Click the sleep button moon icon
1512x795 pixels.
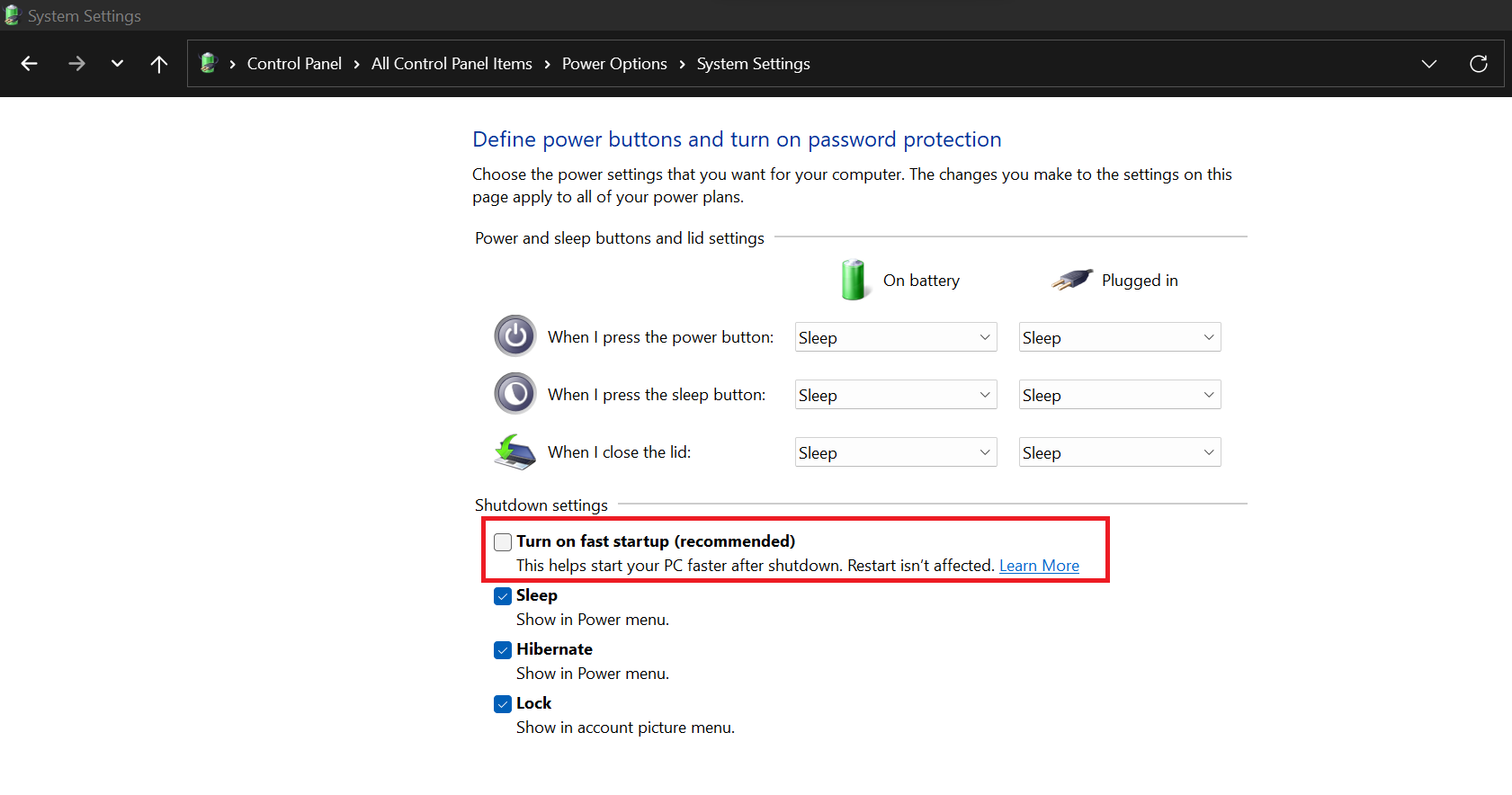click(515, 394)
